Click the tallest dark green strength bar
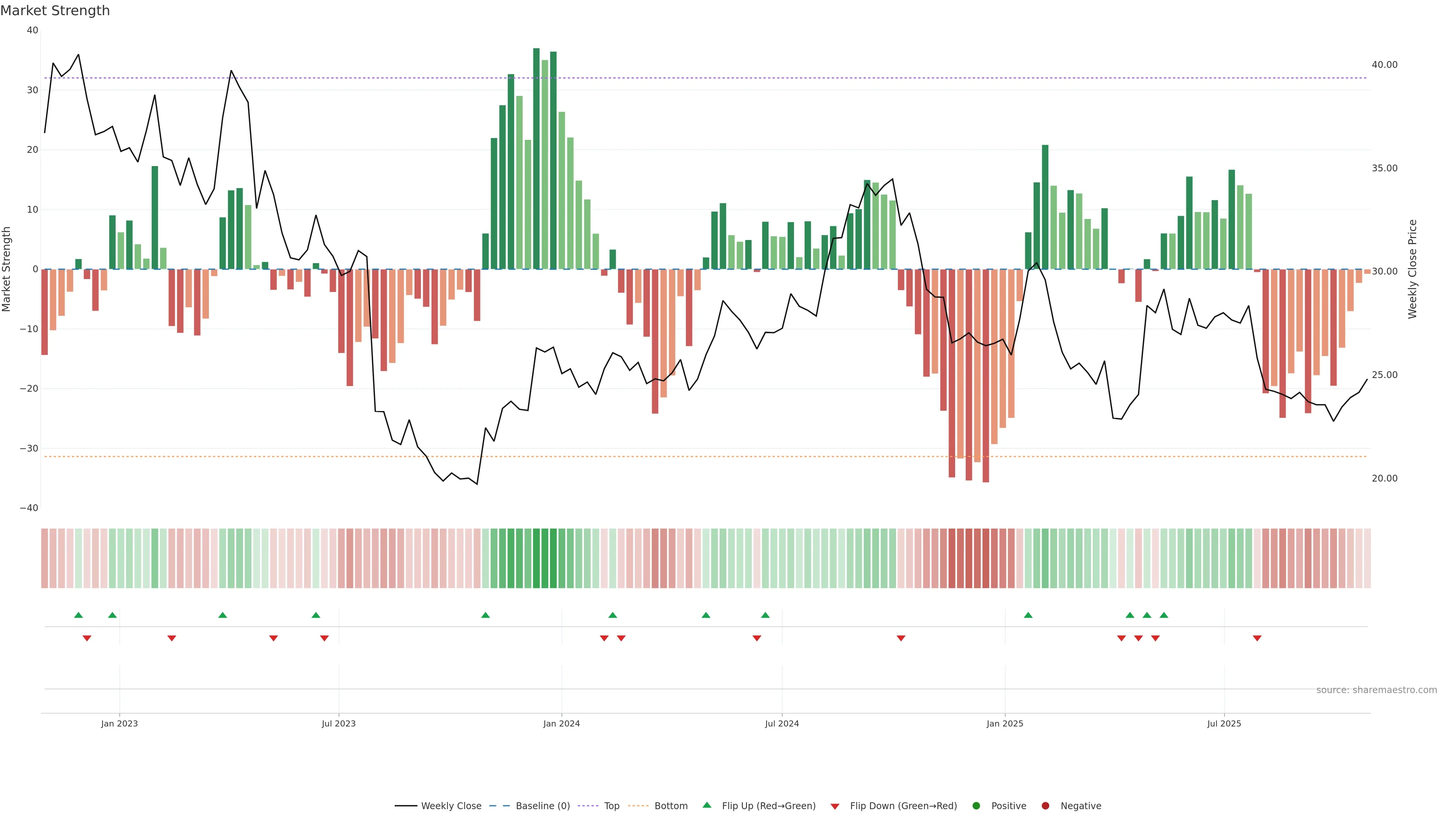 point(537,158)
